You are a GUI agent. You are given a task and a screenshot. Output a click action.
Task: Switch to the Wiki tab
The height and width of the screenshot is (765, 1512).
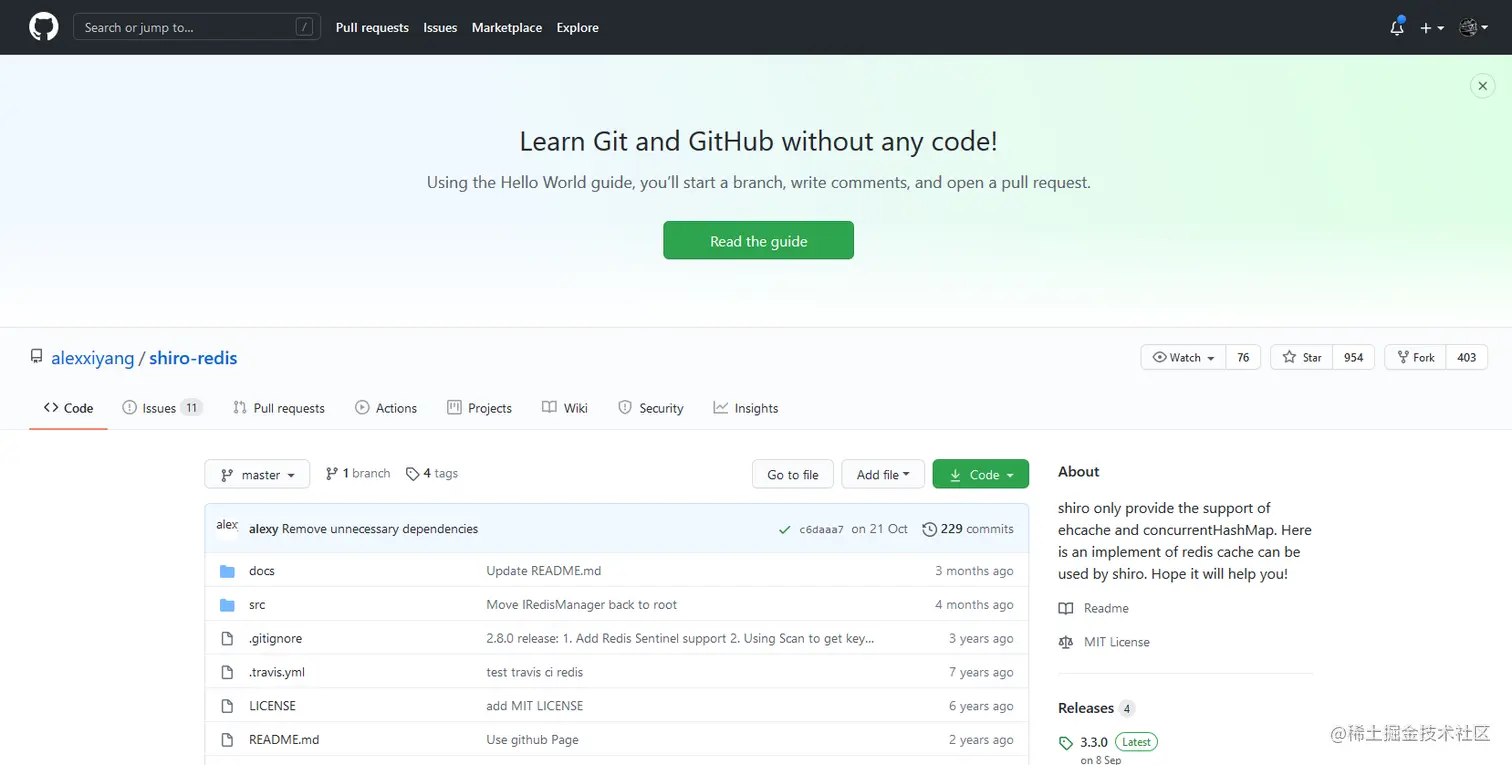click(x=565, y=408)
